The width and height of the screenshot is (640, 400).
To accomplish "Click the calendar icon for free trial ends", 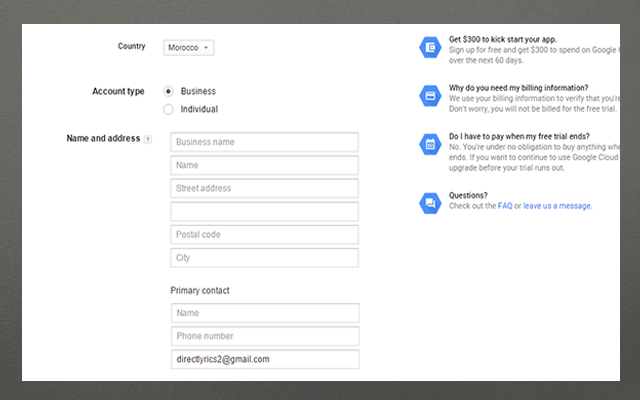I will (x=430, y=144).
